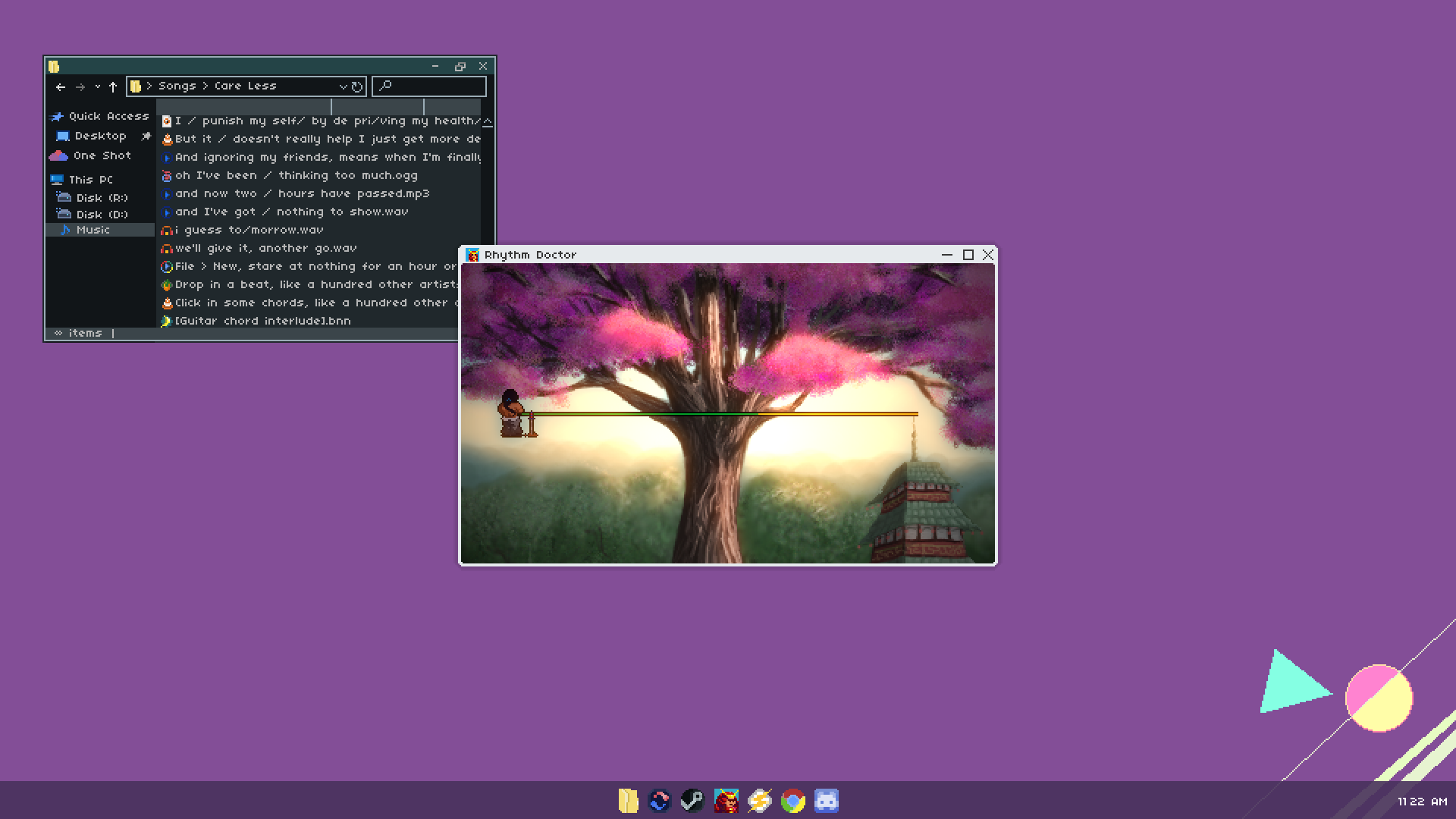Open file explorer from the taskbar
Screen dimensions: 1456x819
coord(628,801)
